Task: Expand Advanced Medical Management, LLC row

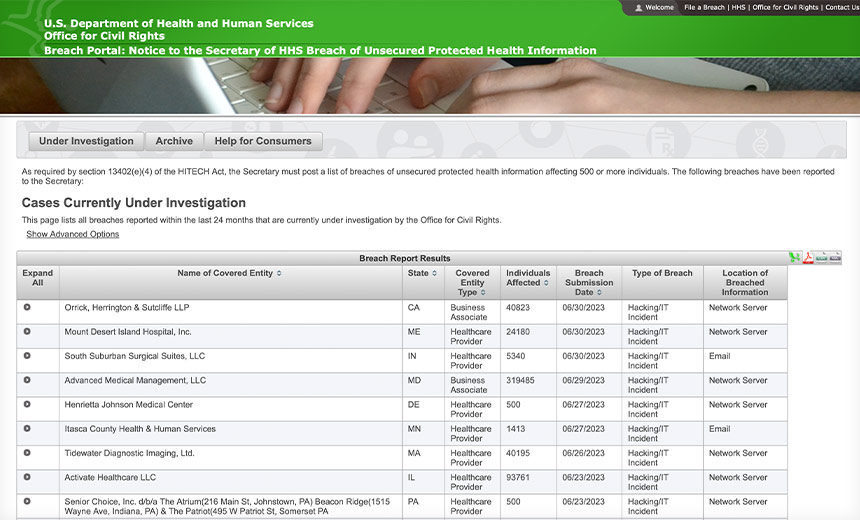Action: point(27,380)
